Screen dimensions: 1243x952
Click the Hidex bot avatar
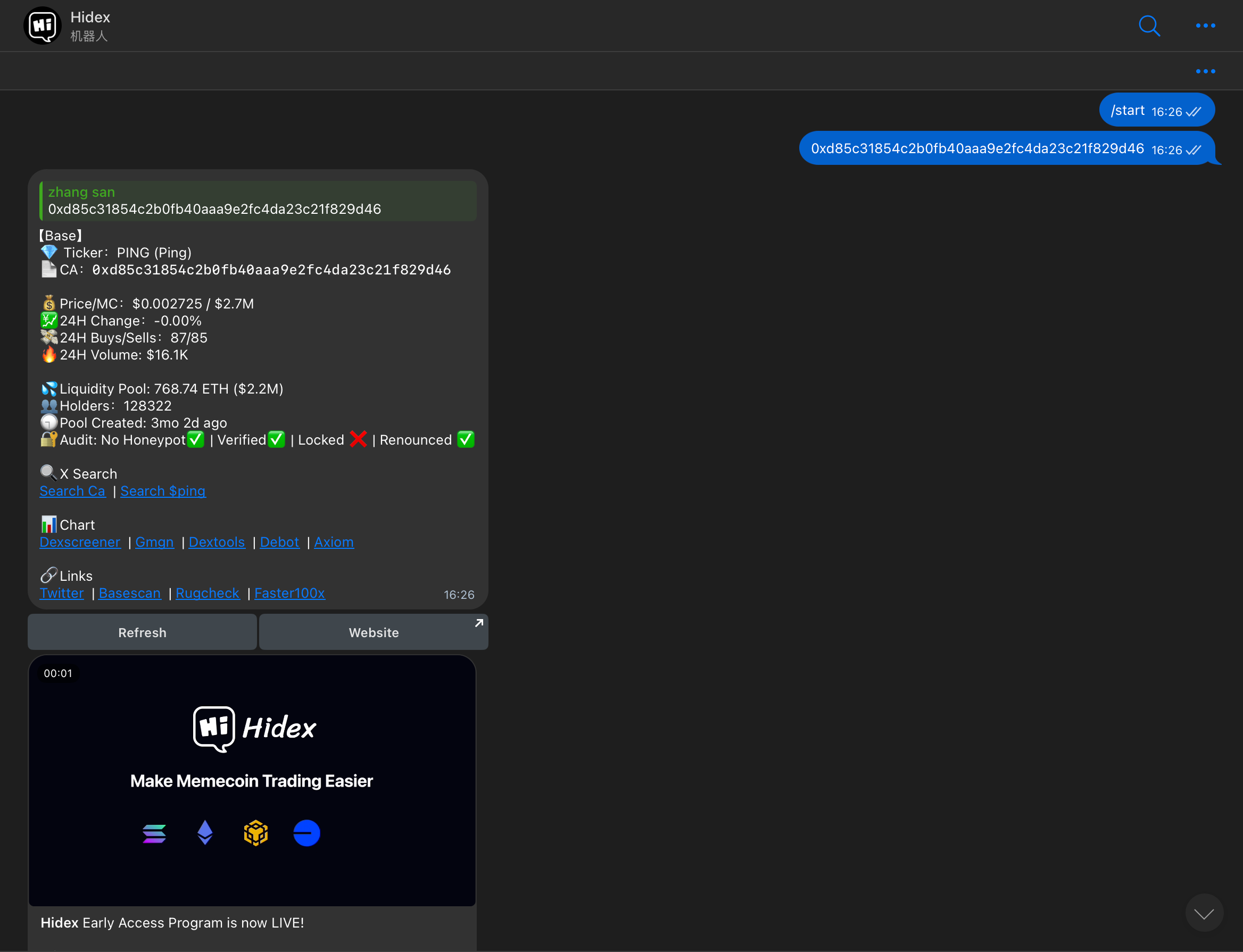coord(42,26)
